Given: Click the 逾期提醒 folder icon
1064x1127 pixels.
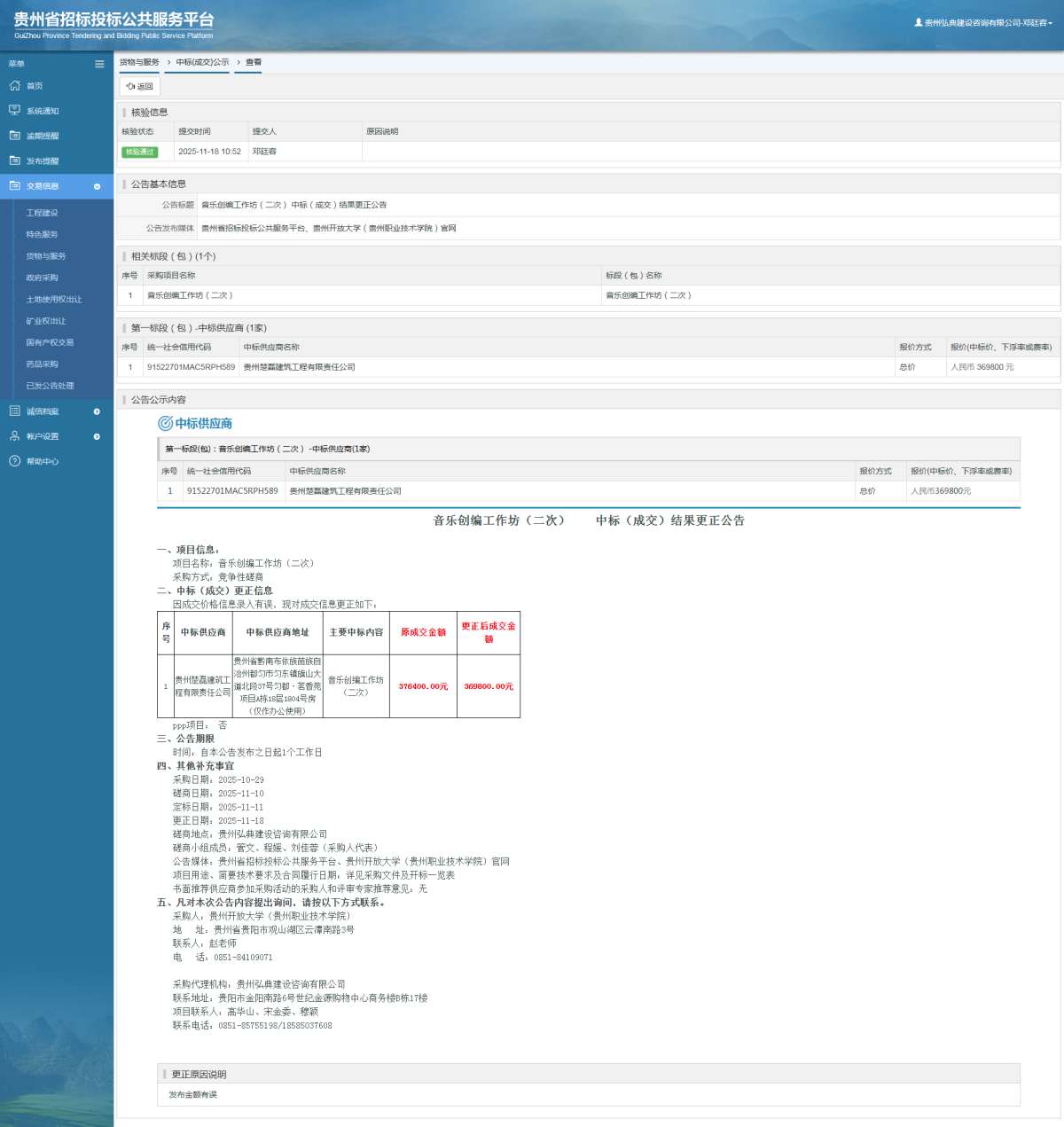Looking at the screenshot, I should (x=14, y=136).
